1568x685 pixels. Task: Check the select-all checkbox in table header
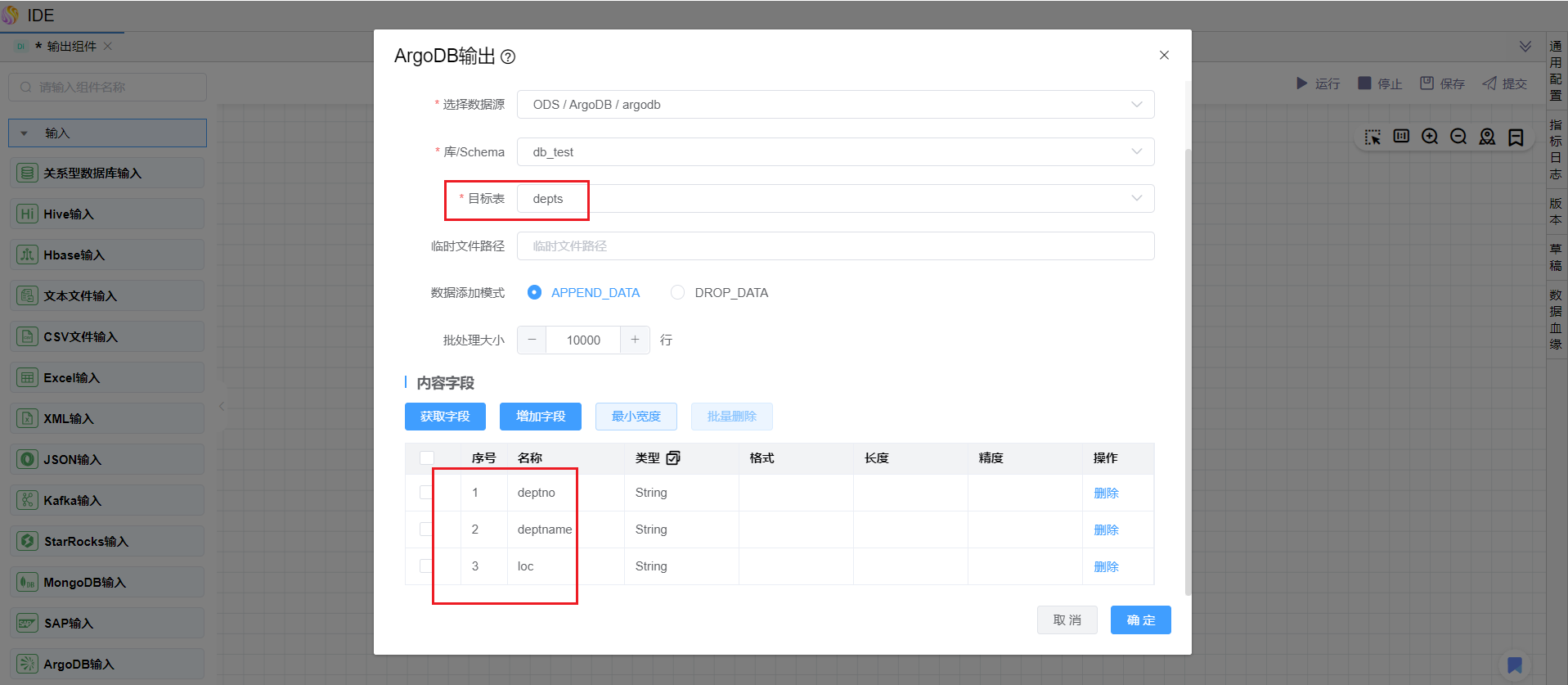(427, 458)
